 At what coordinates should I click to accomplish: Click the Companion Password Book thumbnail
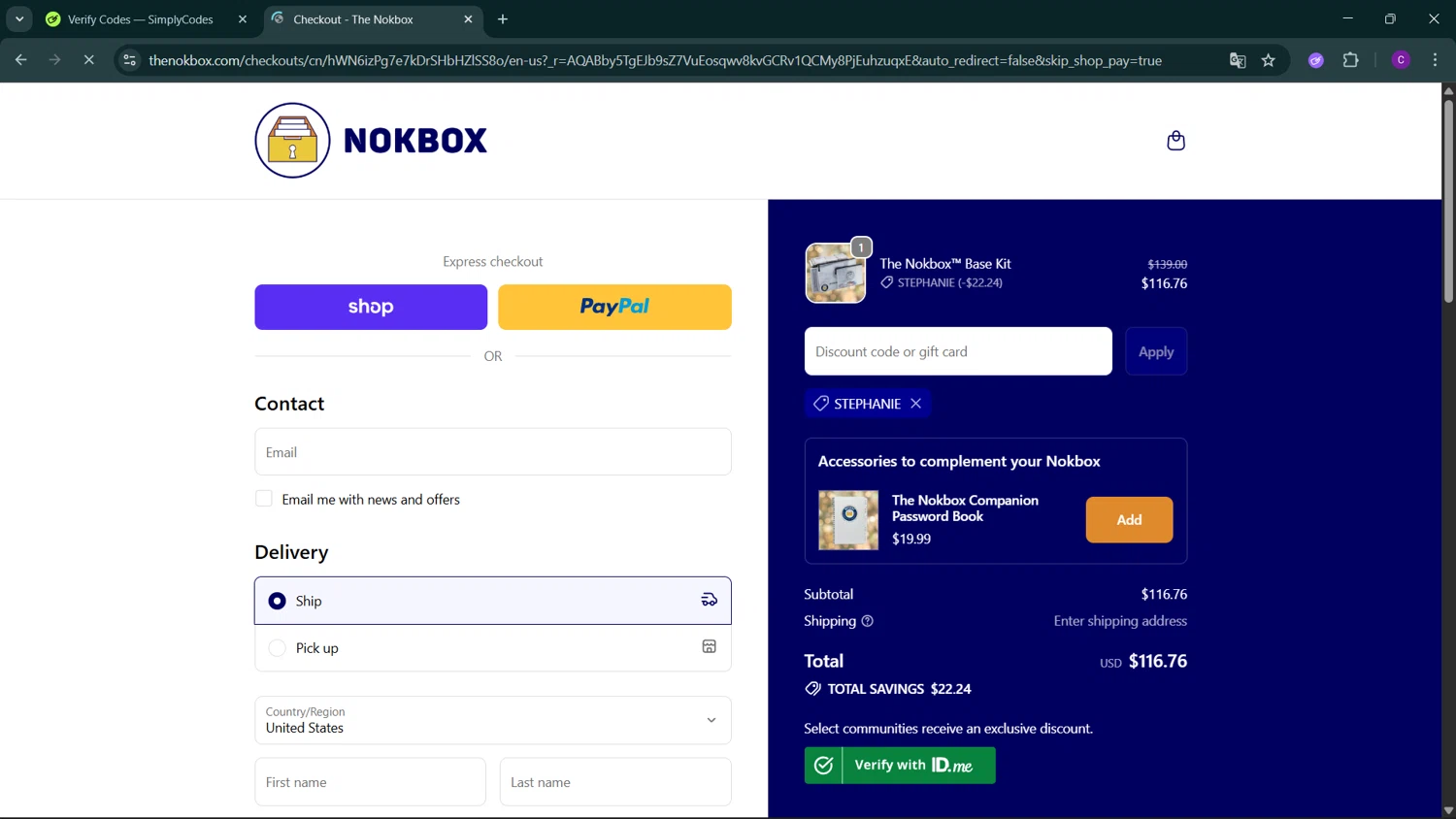click(848, 520)
